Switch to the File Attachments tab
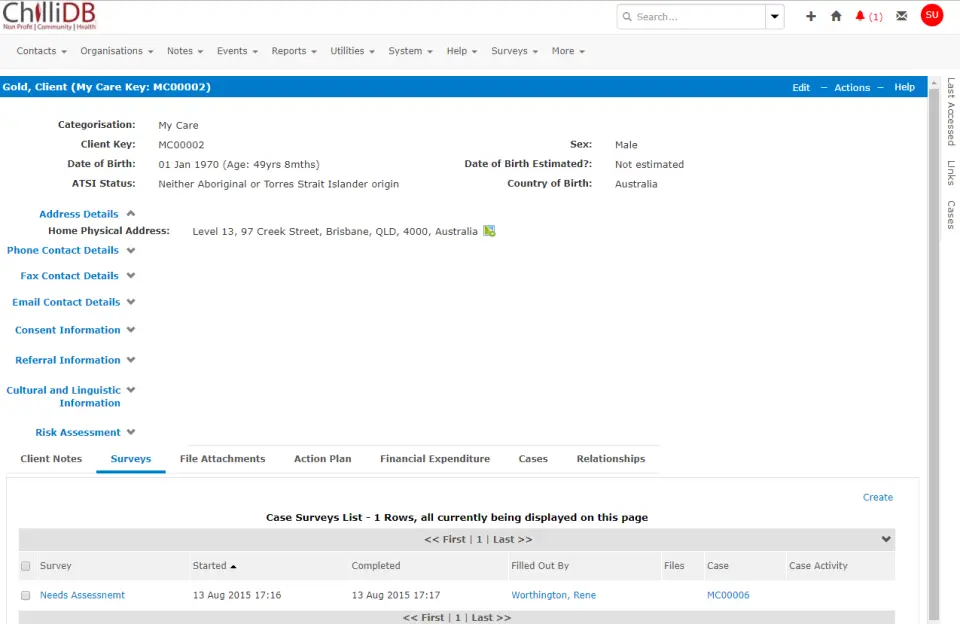 222,459
